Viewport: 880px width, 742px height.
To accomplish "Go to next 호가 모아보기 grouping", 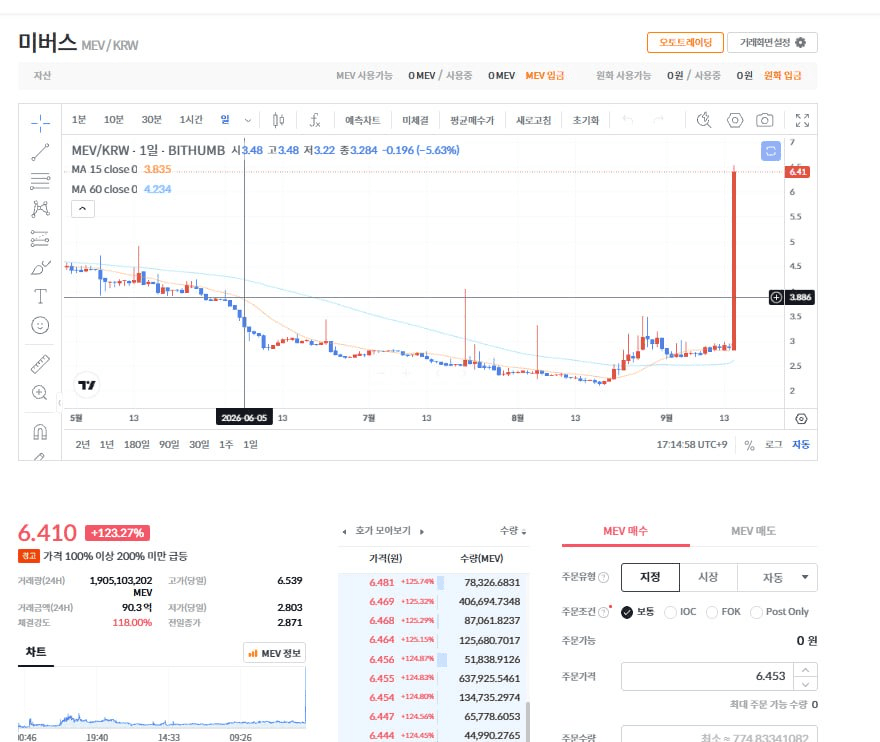I will (x=421, y=532).
